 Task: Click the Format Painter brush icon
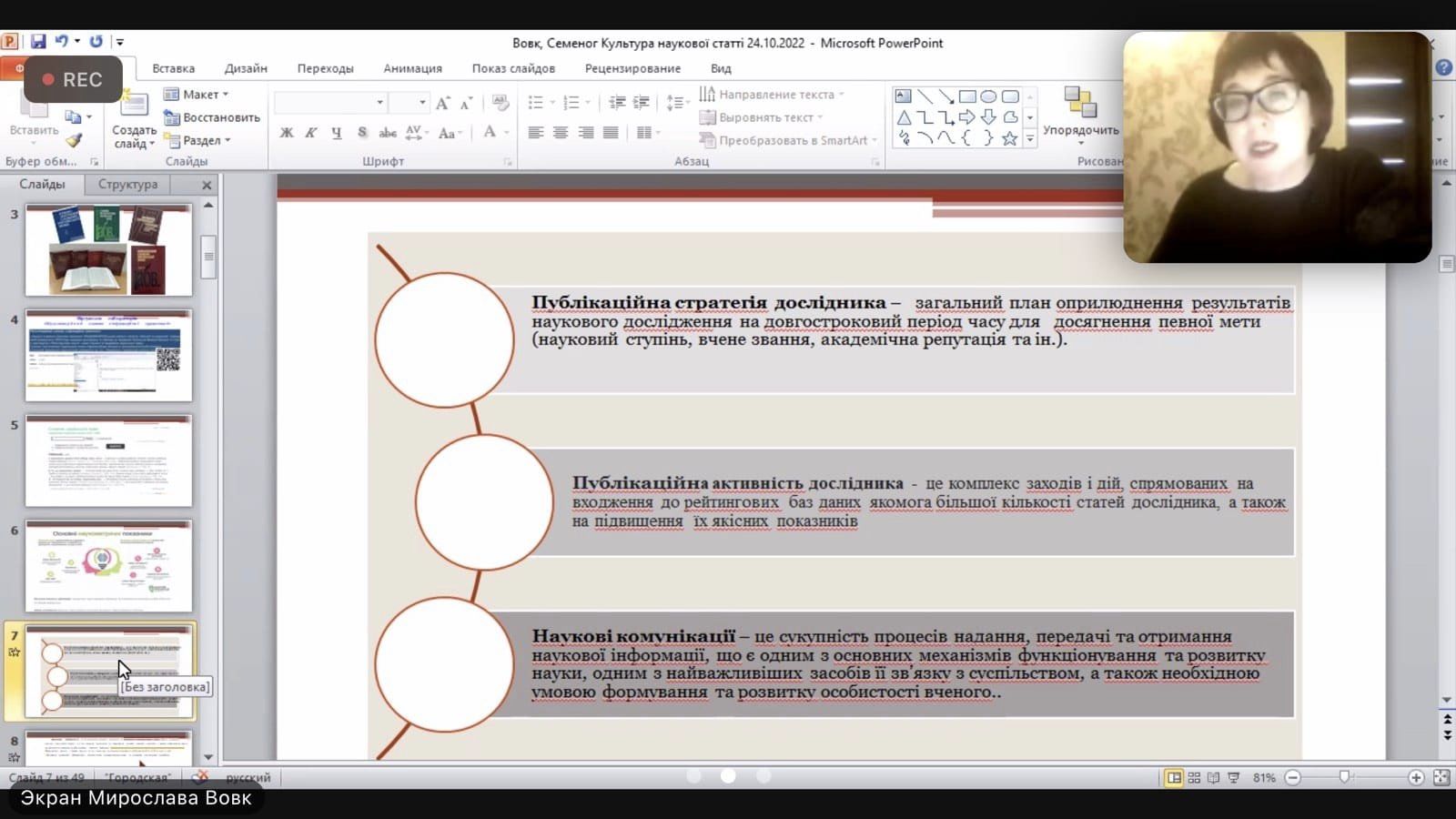point(74,140)
